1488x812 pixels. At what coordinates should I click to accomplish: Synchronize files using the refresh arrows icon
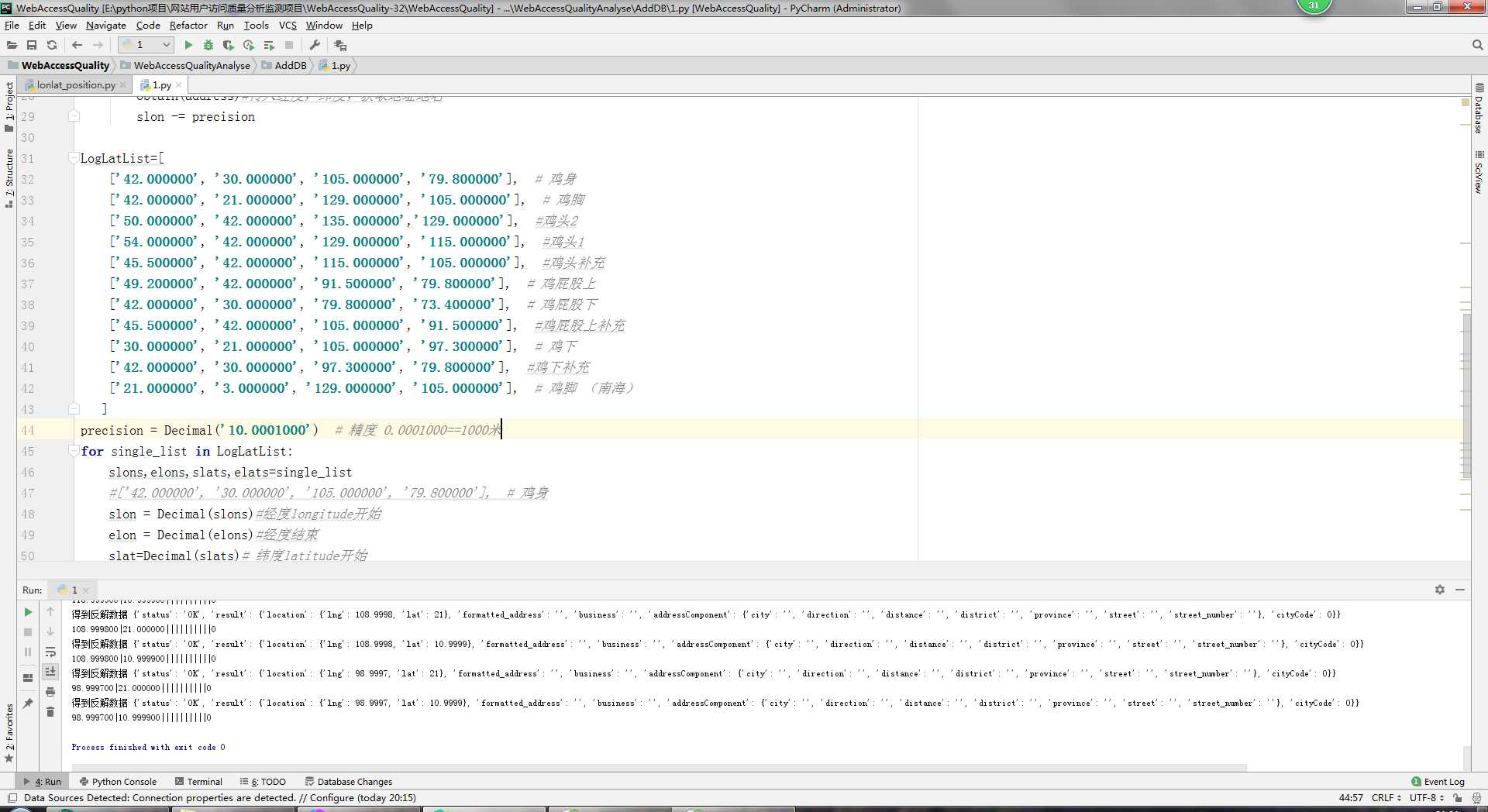click(52, 45)
